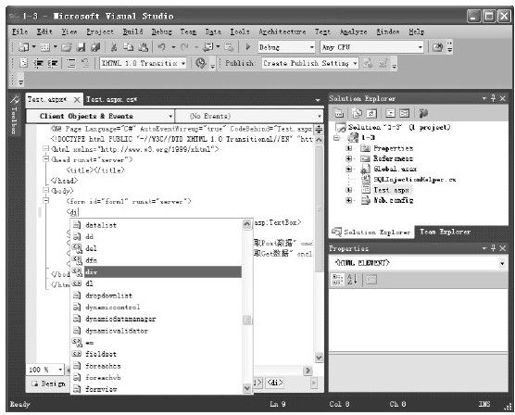515x415 pixels.
Task: Click IntelliSense list scroll down arrow
Action: point(247,388)
